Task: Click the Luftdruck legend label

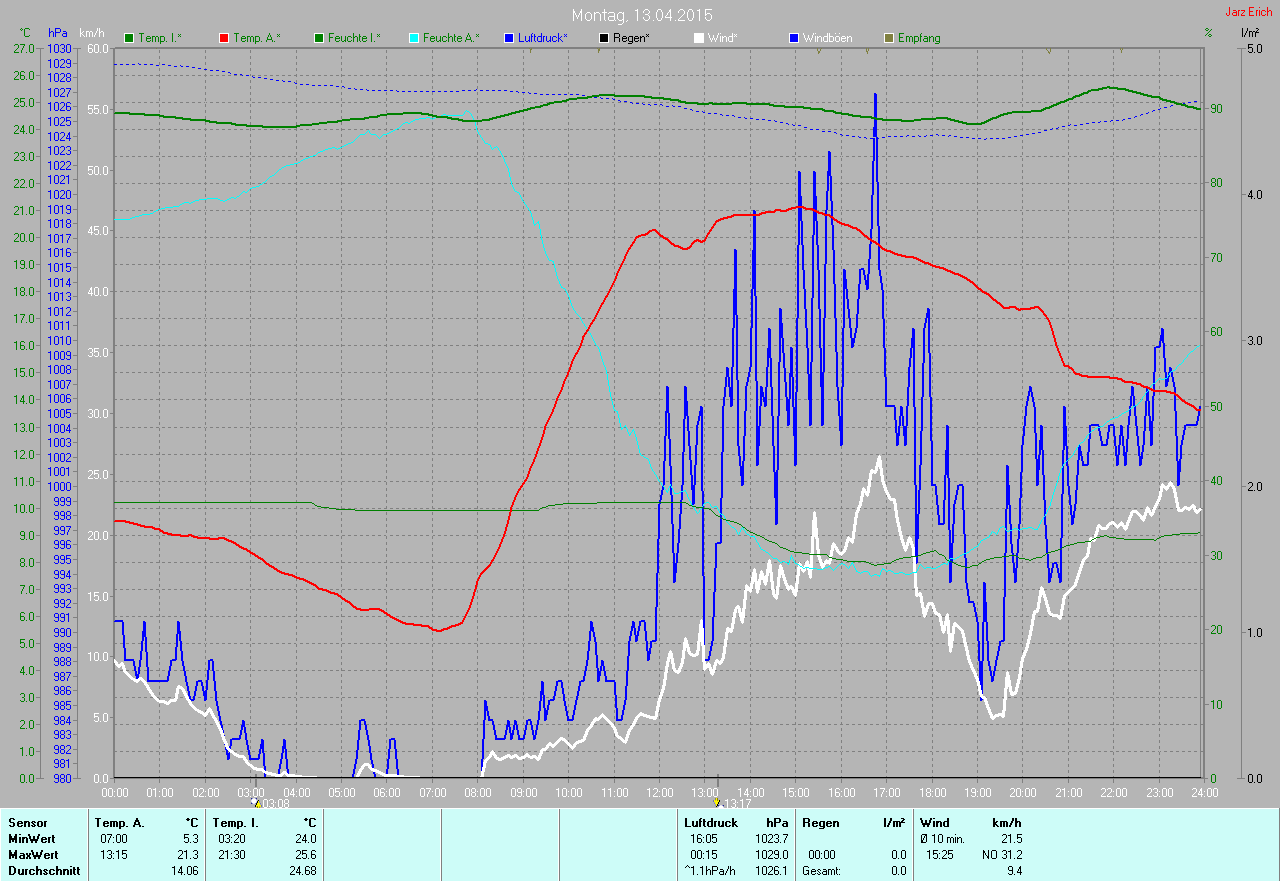Action: click(x=542, y=38)
